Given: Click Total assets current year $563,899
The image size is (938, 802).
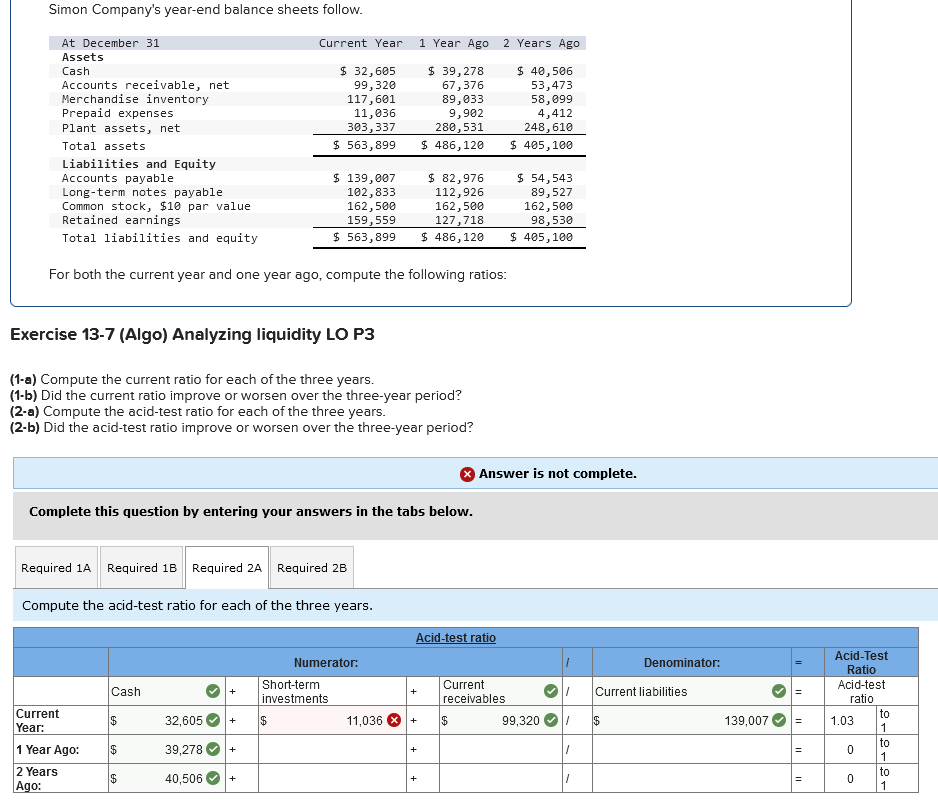Looking at the screenshot, I should 364,145.
